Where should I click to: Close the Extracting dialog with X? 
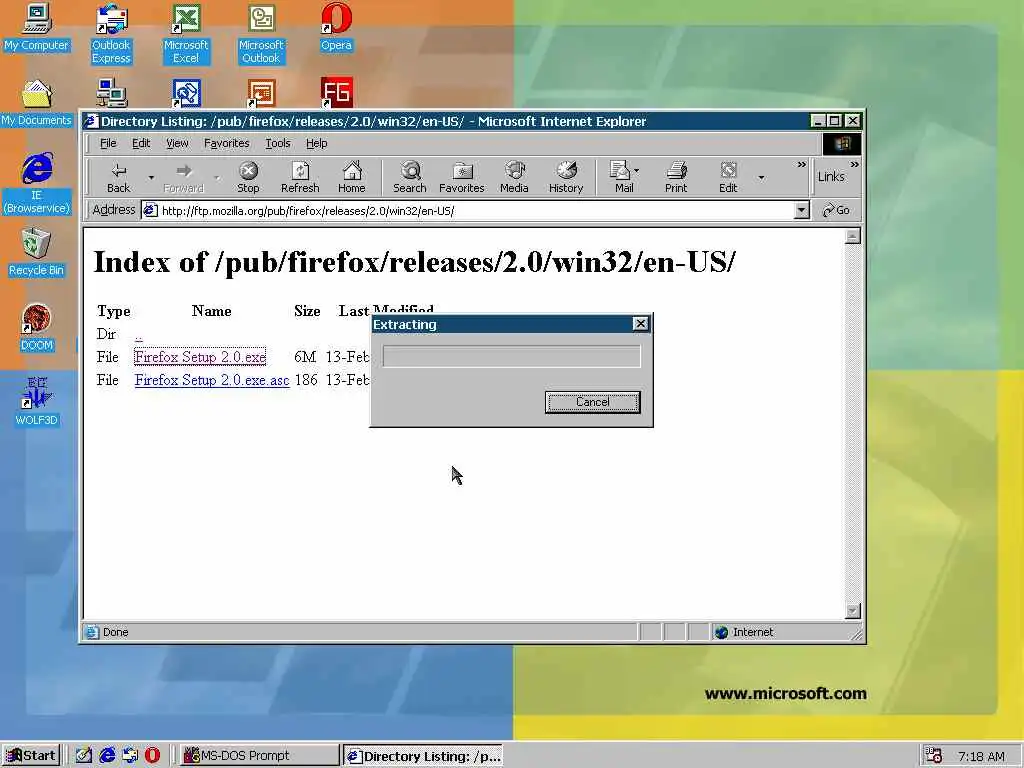click(641, 324)
